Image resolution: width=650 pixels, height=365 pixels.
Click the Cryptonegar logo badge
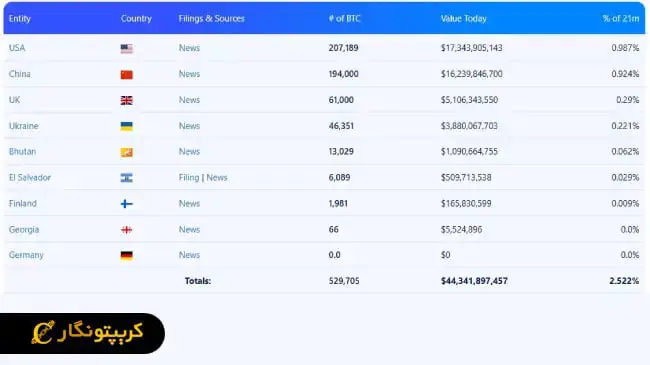pyautogui.click(x=82, y=333)
